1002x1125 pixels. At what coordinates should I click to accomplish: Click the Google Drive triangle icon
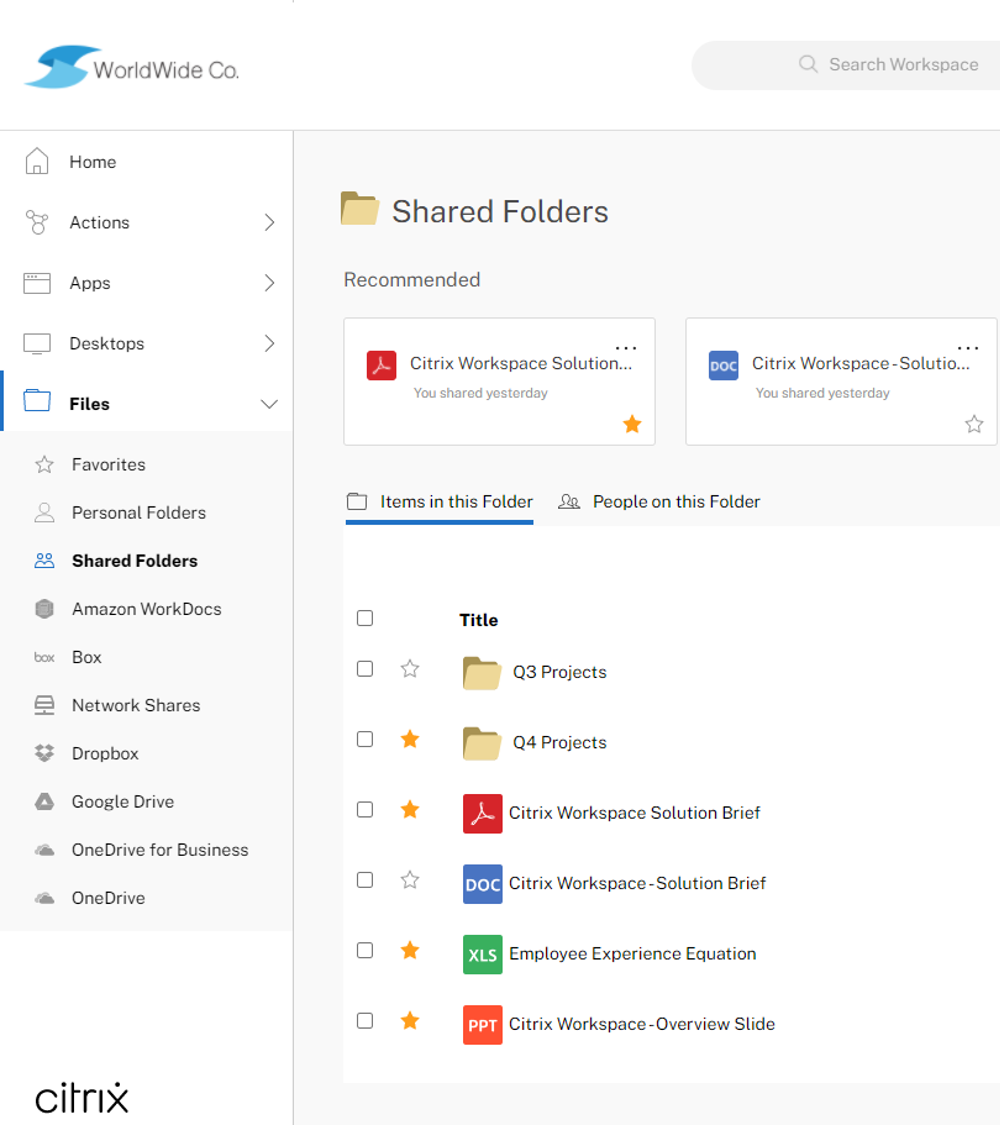(x=44, y=801)
